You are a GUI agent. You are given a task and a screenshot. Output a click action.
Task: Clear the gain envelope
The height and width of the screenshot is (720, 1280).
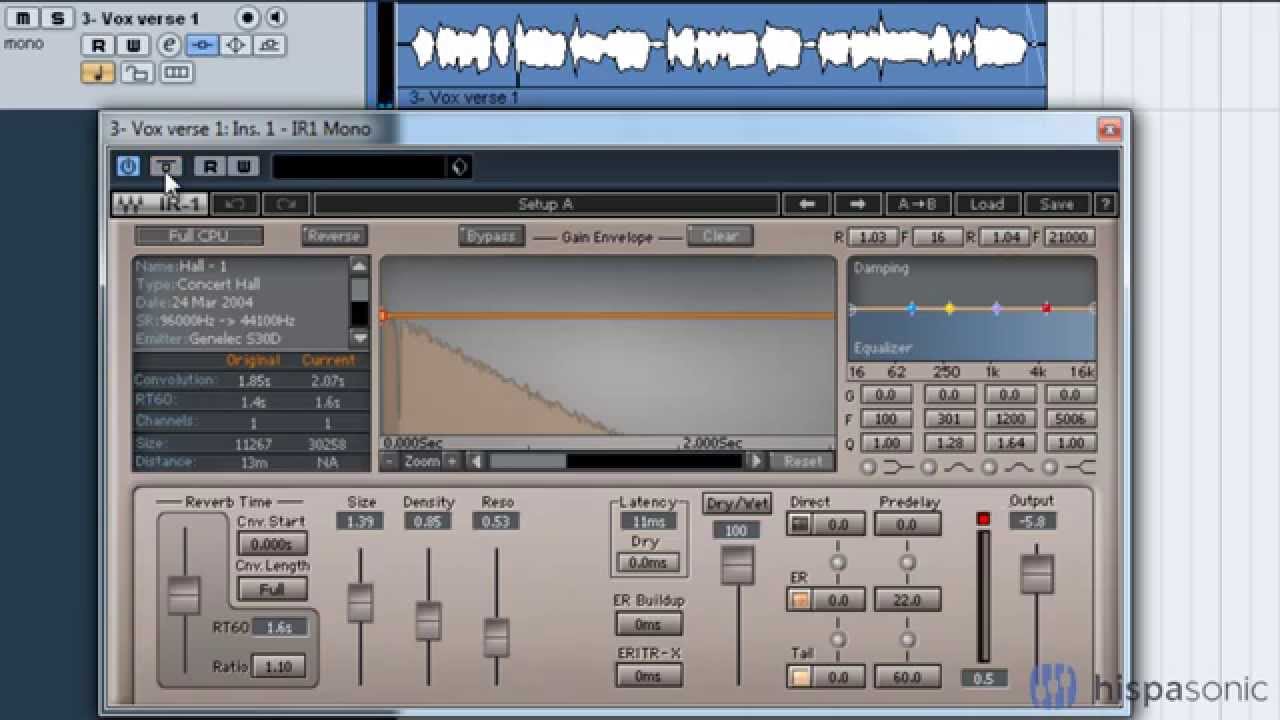720,236
